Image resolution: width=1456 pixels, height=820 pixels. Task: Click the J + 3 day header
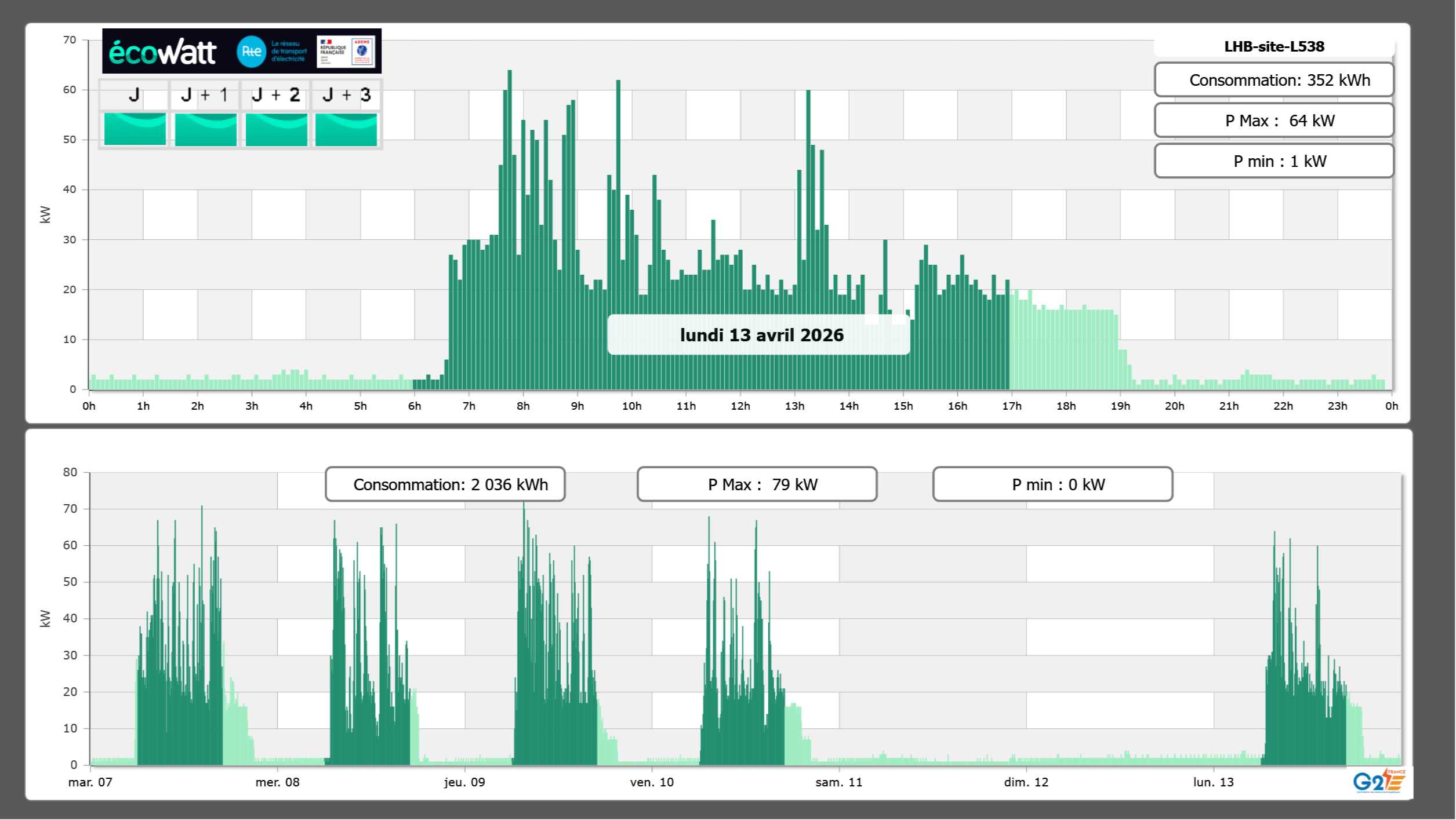pyautogui.click(x=346, y=95)
